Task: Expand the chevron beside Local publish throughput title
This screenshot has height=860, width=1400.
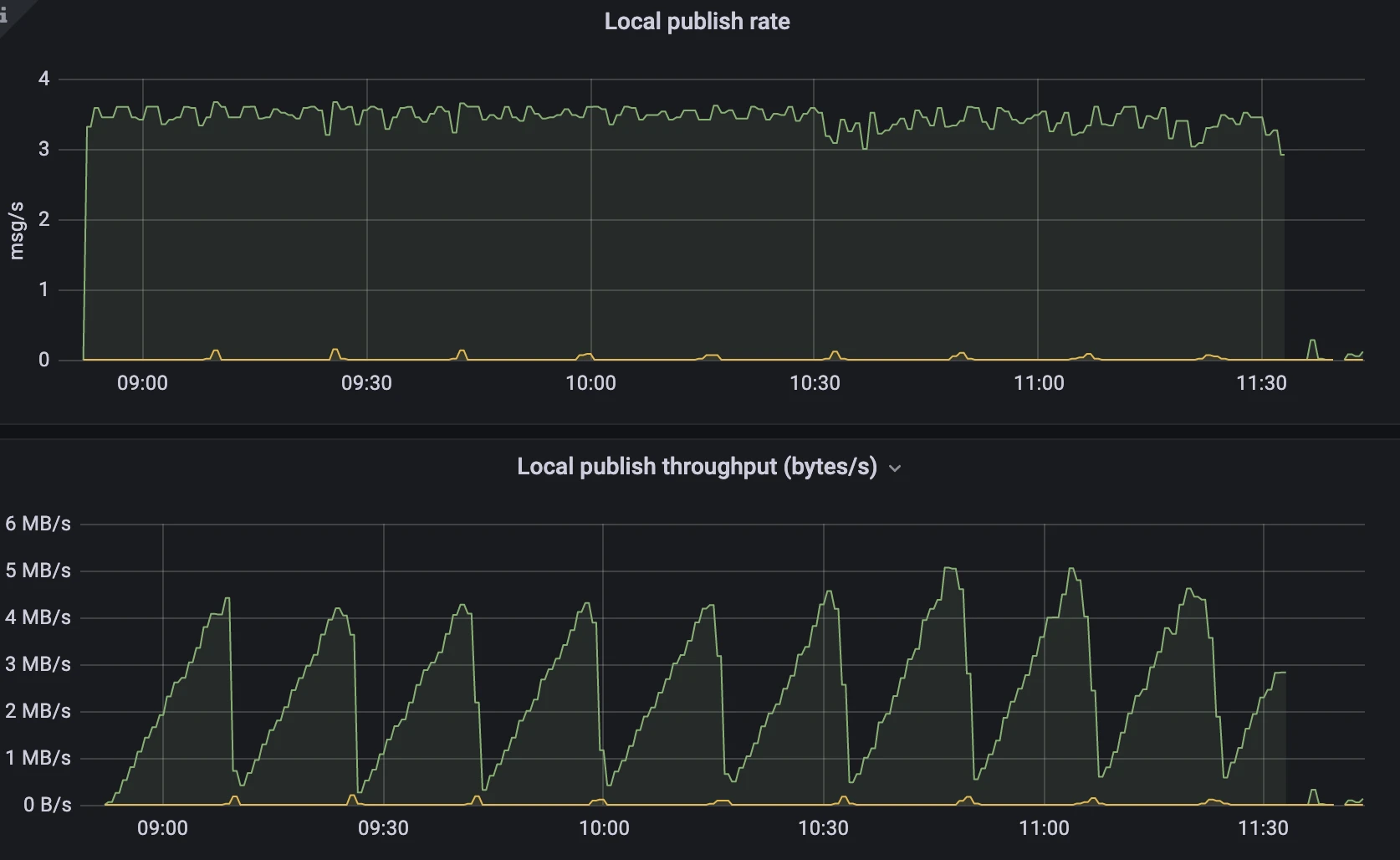Action: point(895,468)
